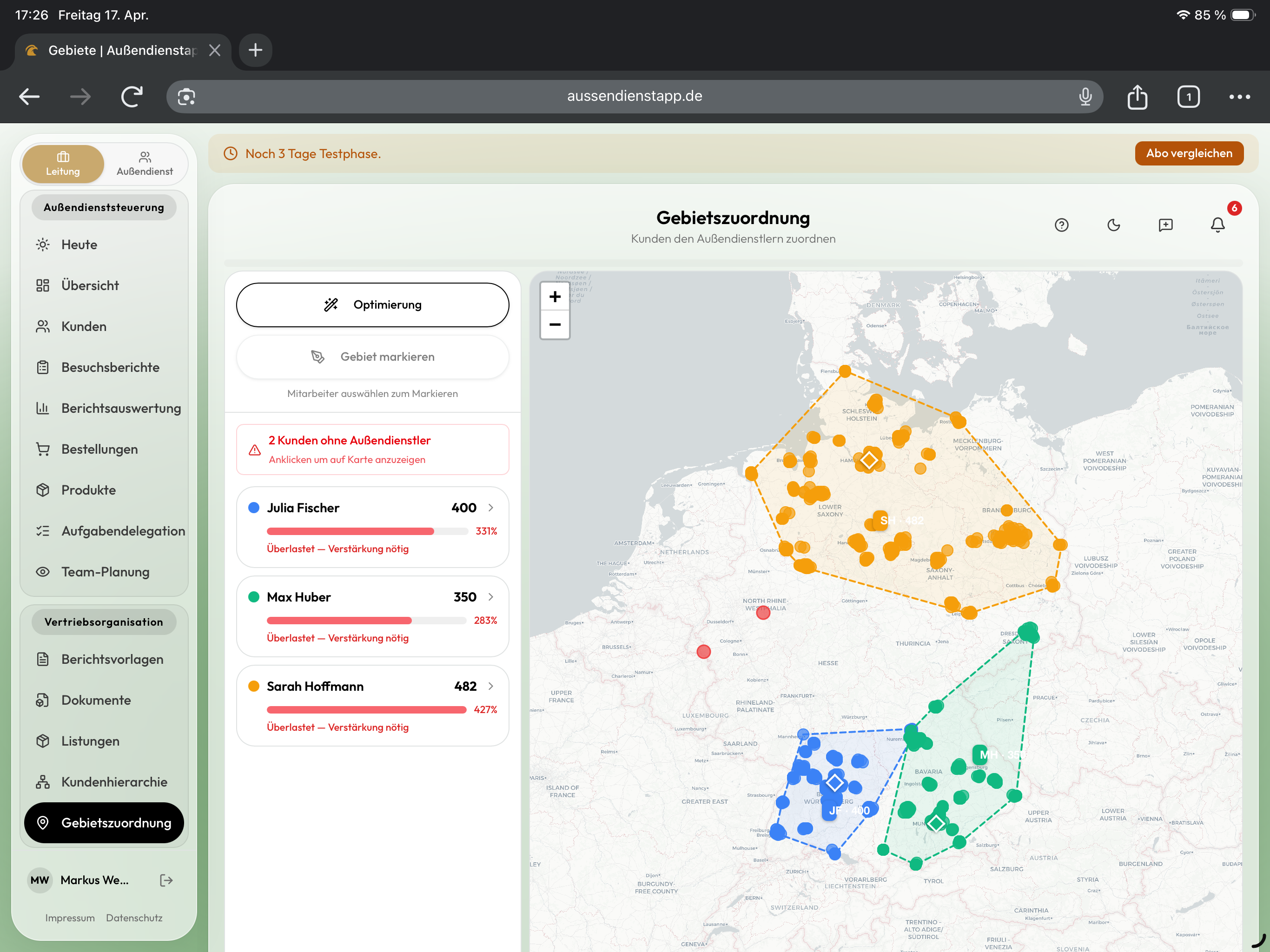
Task: Select the red unassigned dot in North Rhine-Westphalia
Action: point(763,613)
